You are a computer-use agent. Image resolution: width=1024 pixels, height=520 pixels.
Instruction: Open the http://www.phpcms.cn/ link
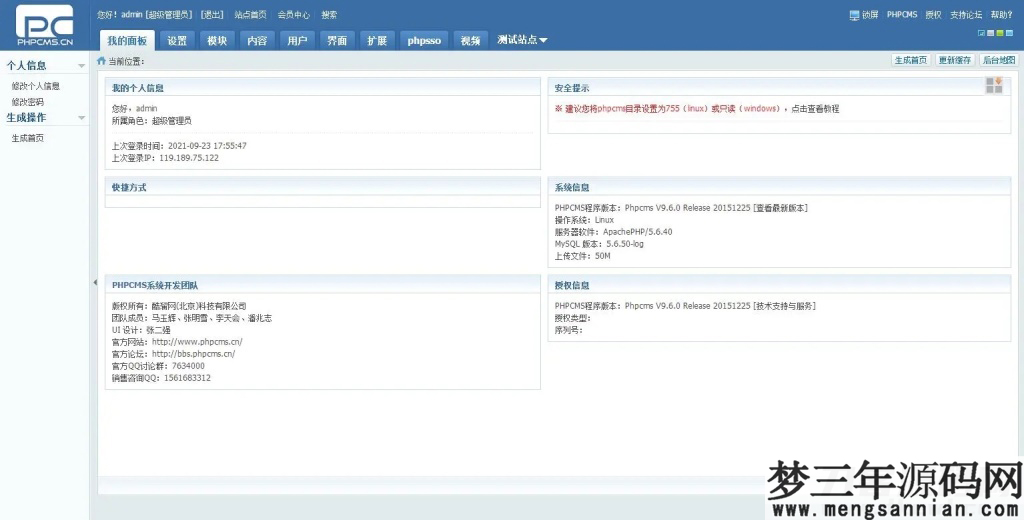pos(197,342)
